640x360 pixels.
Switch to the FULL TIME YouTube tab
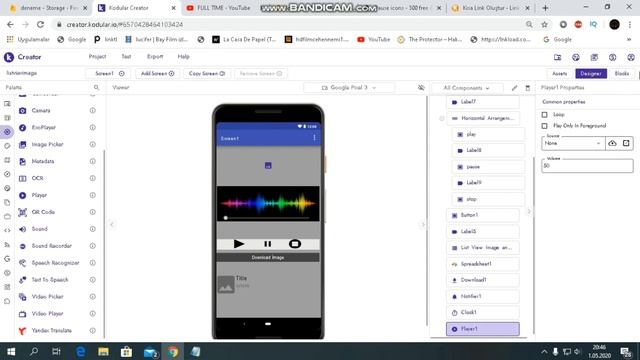click(x=224, y=8)
